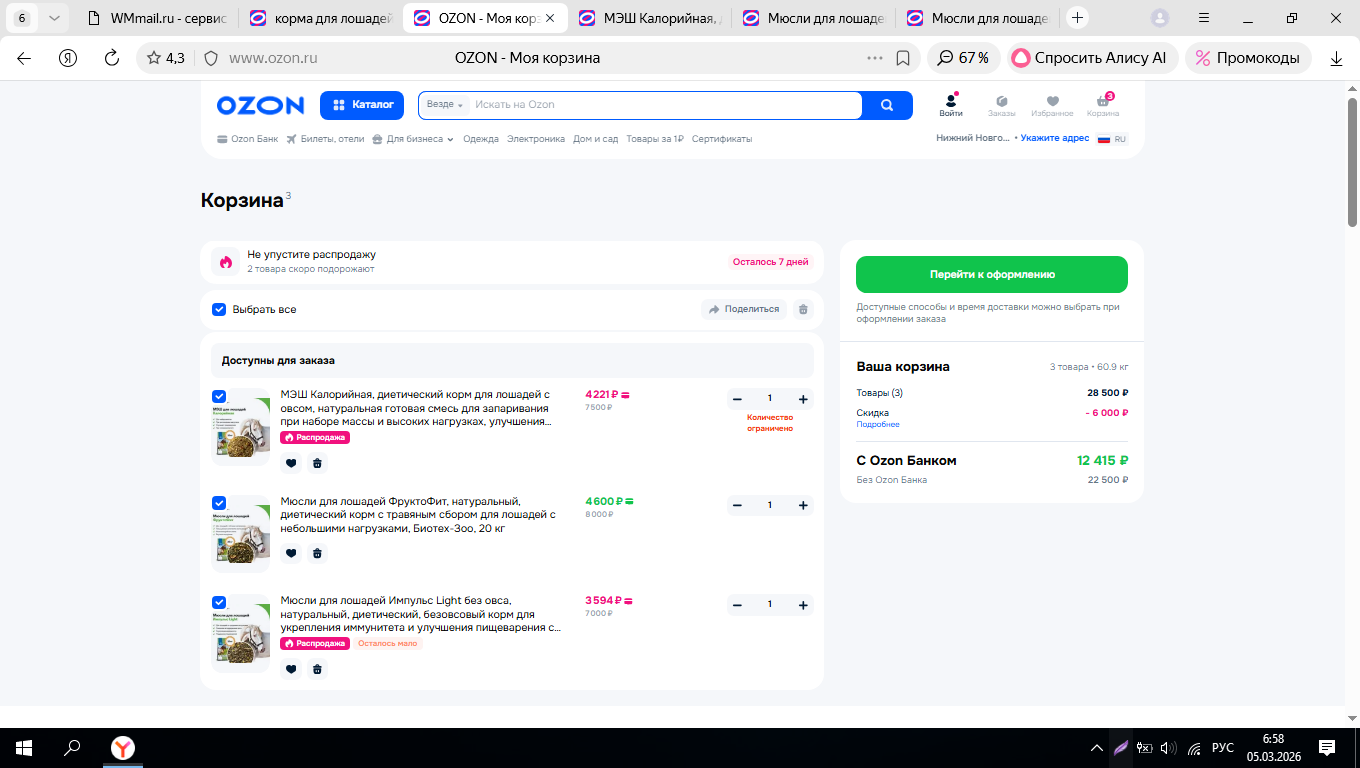This screenshot has width=1360, height=768.
Task: Expand the Для бизнеса dropdown
Action: (413, 139)
